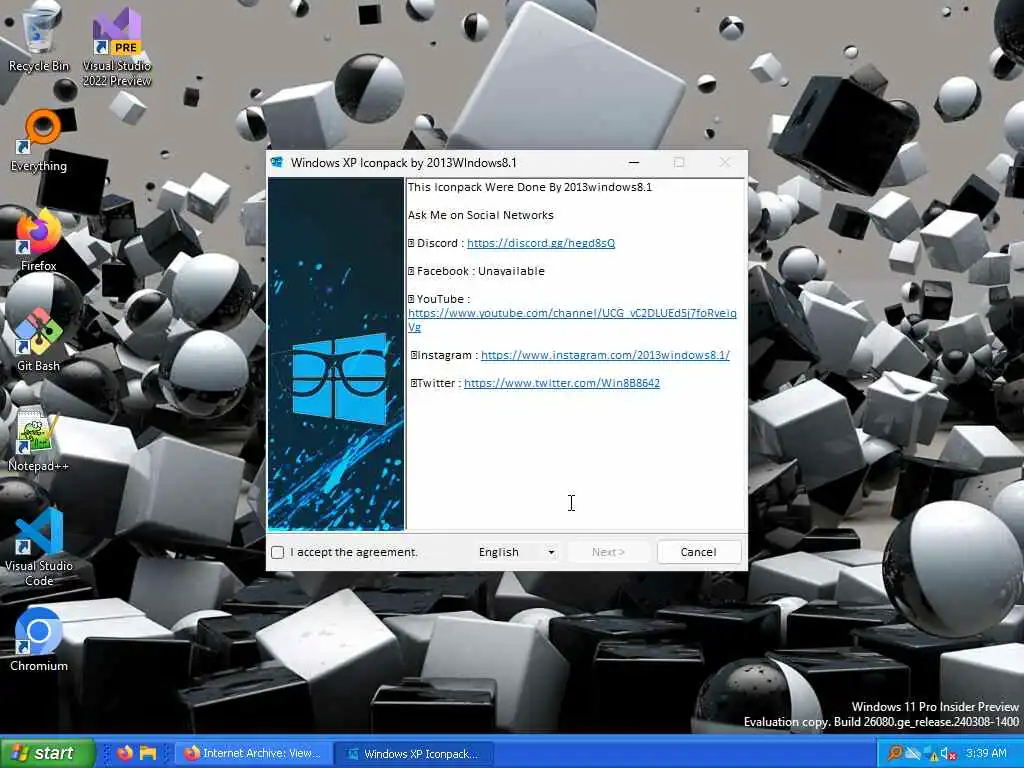This screenshot has width=1024, height=768.
Task: Open the file explorer quick launch icon
Action: tap(148, 753)
